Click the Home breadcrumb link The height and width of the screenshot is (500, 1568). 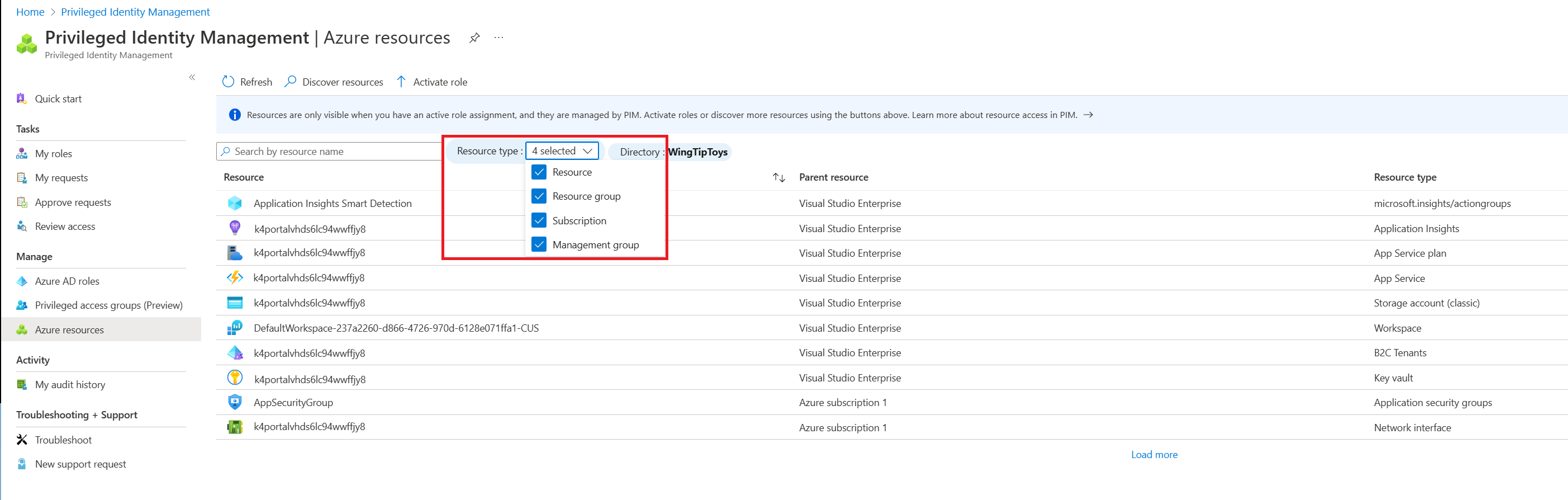pyautogui.click(x=30, y=12)
